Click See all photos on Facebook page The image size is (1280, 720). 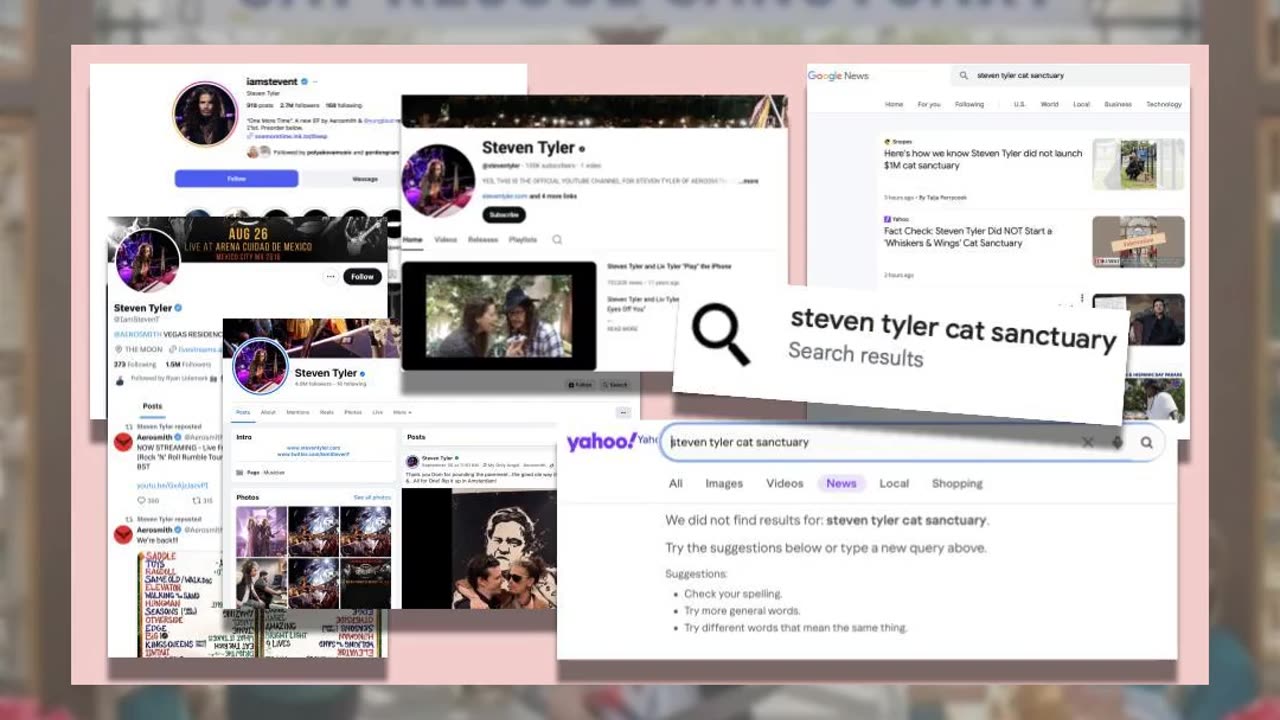click(372, 497)
